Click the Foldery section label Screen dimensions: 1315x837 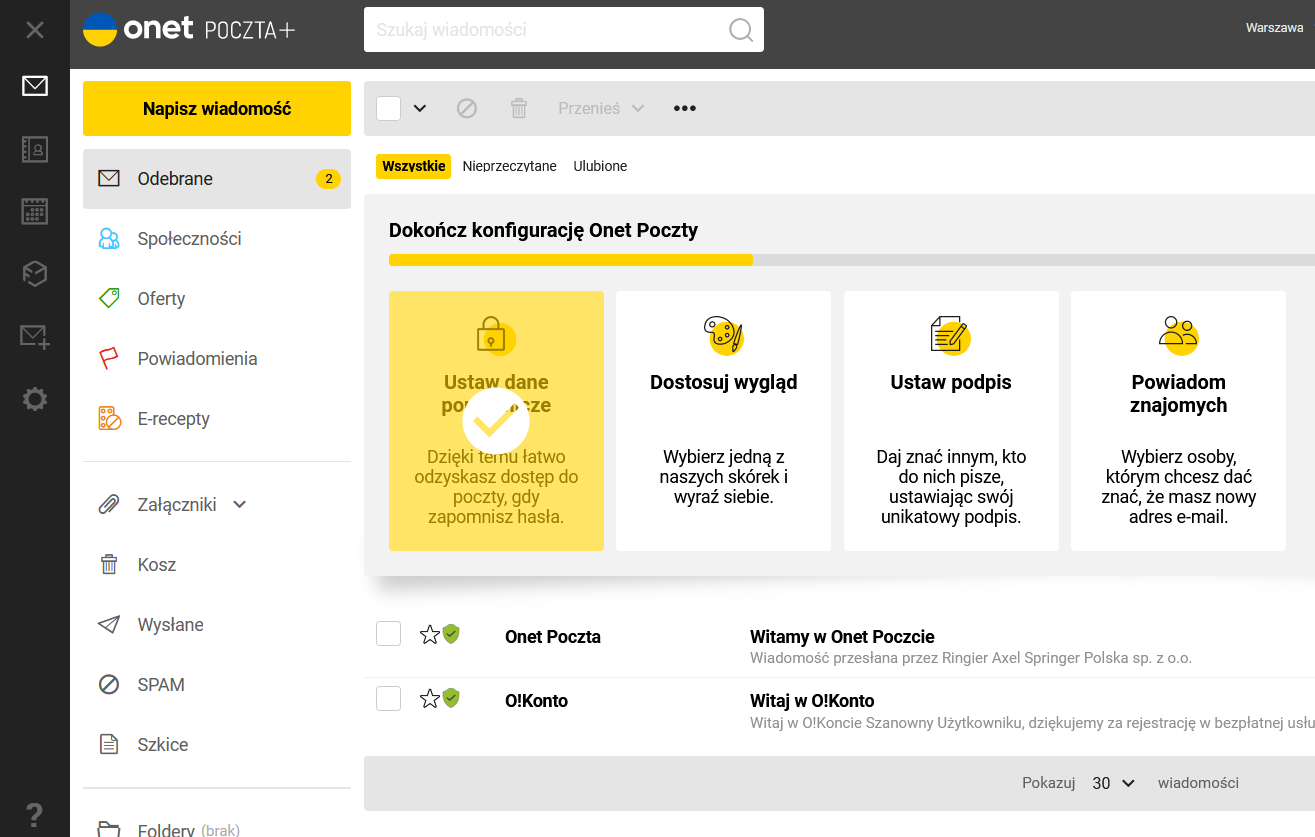(x=166, y=829)
